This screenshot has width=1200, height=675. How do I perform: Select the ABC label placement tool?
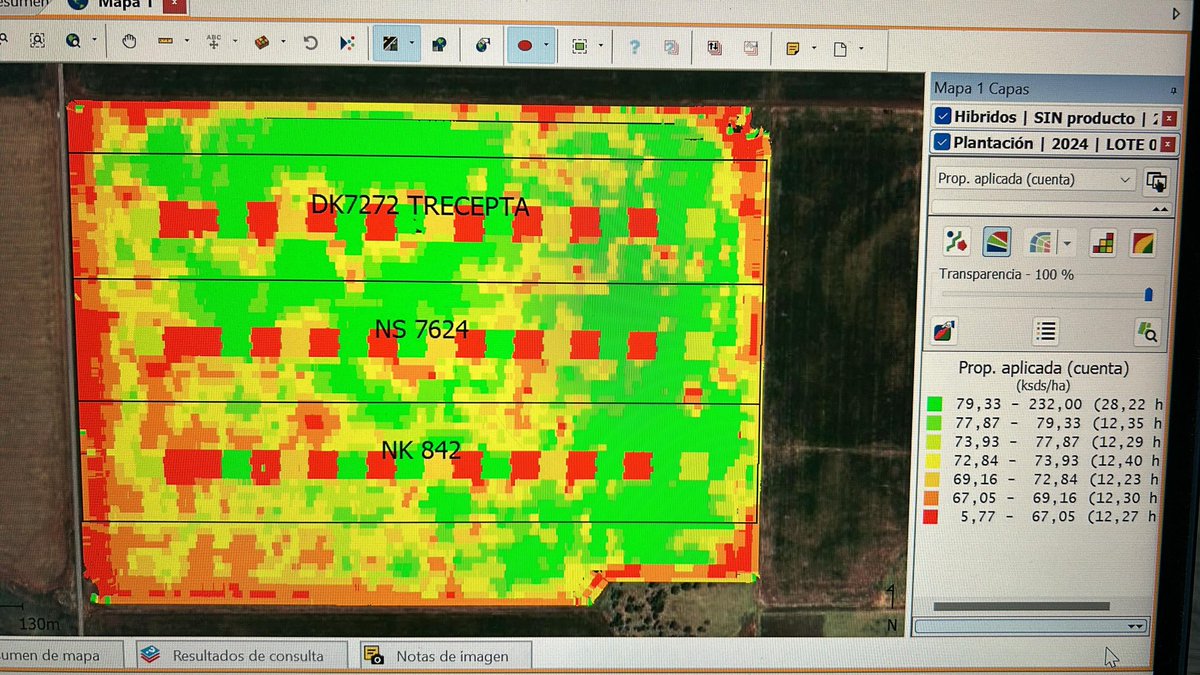[213, 42]
